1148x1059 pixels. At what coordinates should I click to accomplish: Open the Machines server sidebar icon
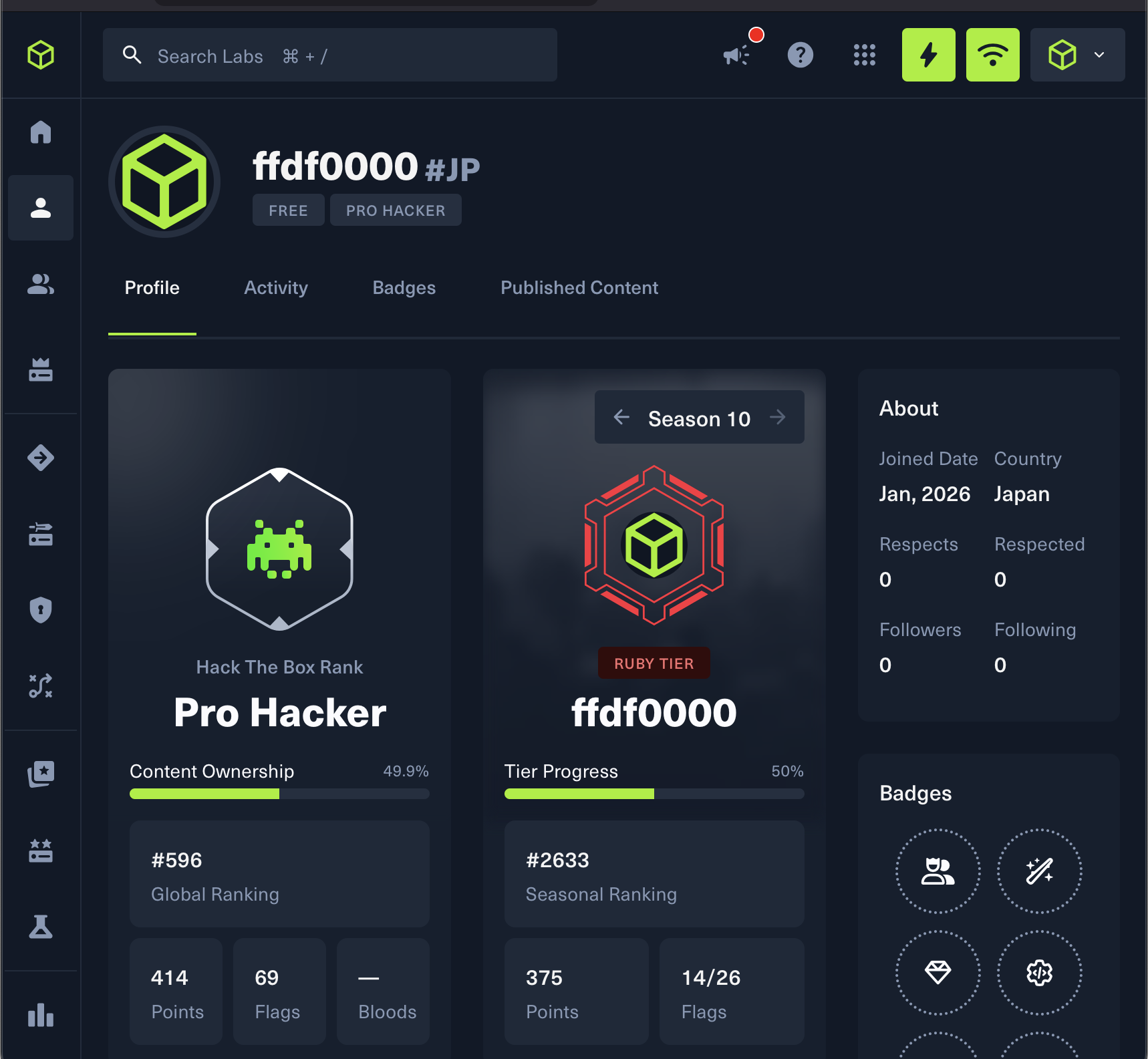pos(41,534)
